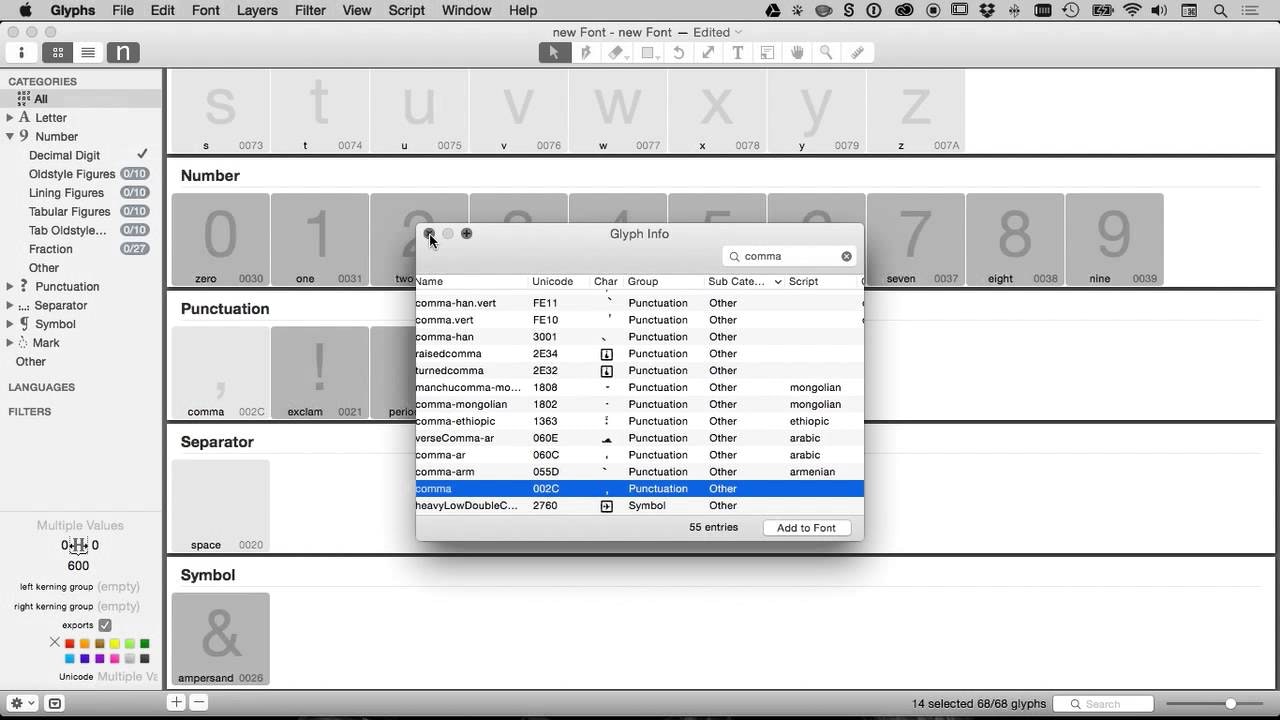The width and height of the screenshot is (1280, 720).
Task: Switch to list view mode
Action: [x=88, y=53]
